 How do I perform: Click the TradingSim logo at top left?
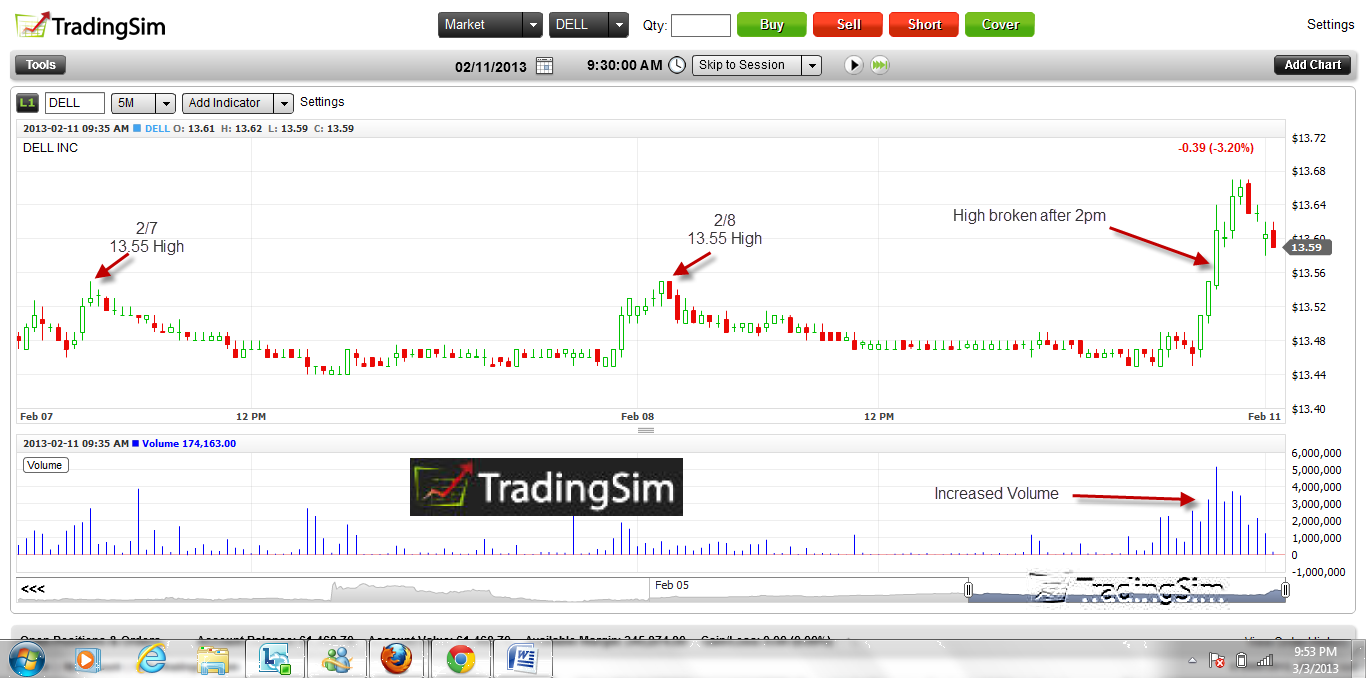click(x=92, y=26)
